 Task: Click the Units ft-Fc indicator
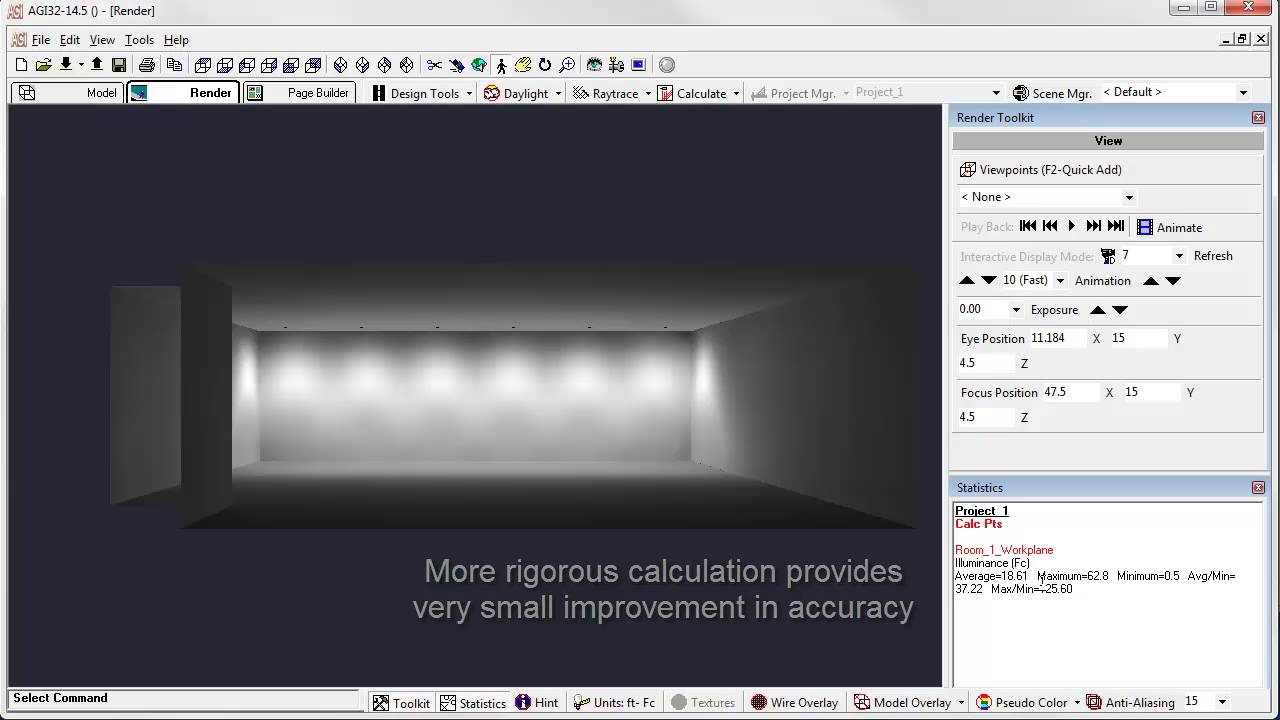[x=615, y=702]
